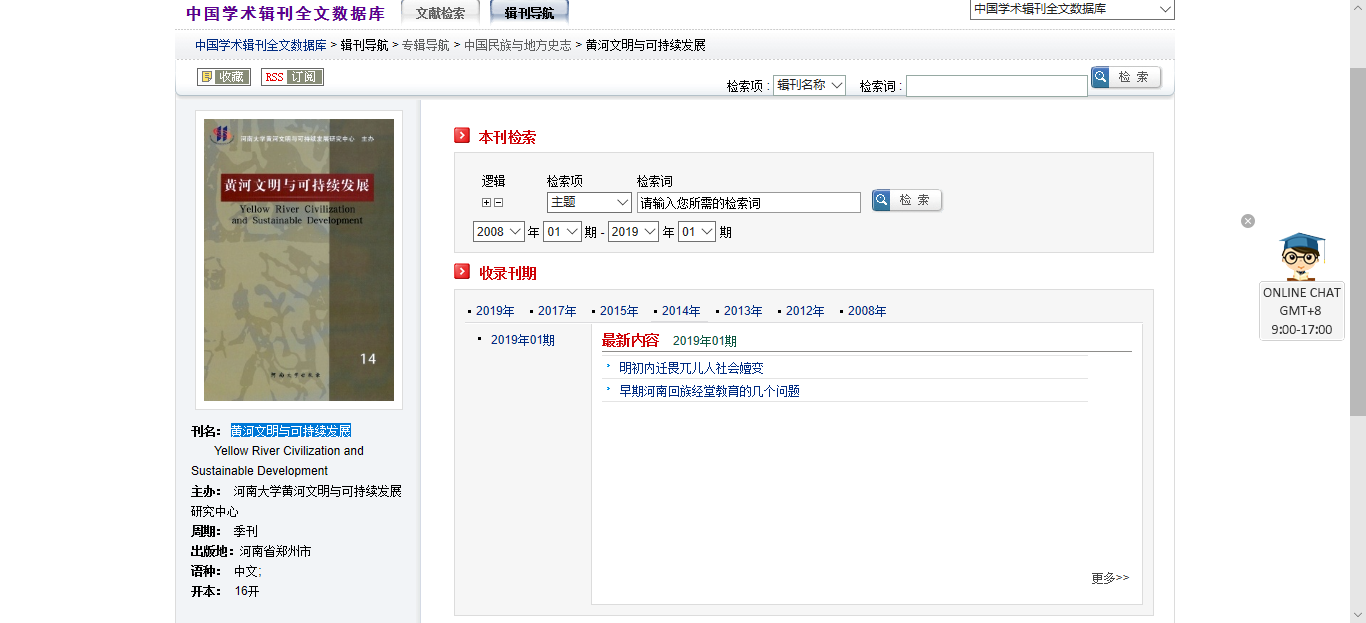The image size is (1366, 623).
Task: Close the online chat widget
Action: click(1248, 221)
